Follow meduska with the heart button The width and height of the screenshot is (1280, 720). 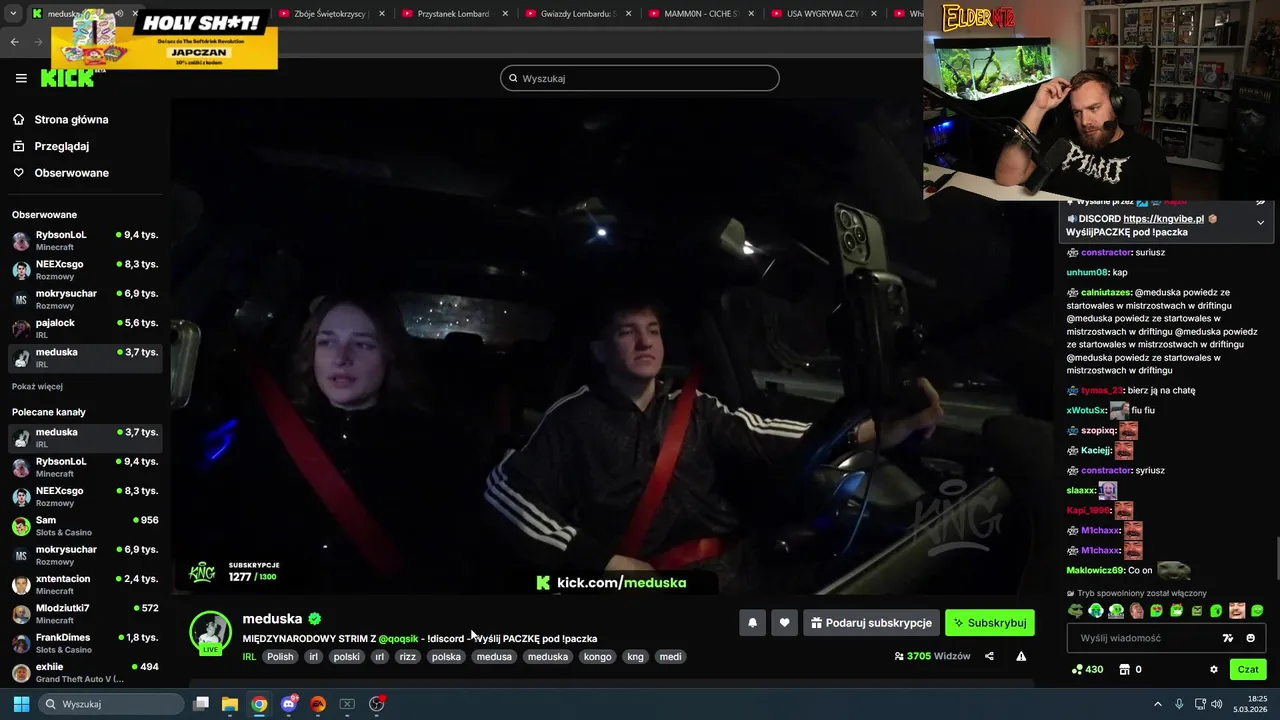pyautogui.click(x=784, y=623)
